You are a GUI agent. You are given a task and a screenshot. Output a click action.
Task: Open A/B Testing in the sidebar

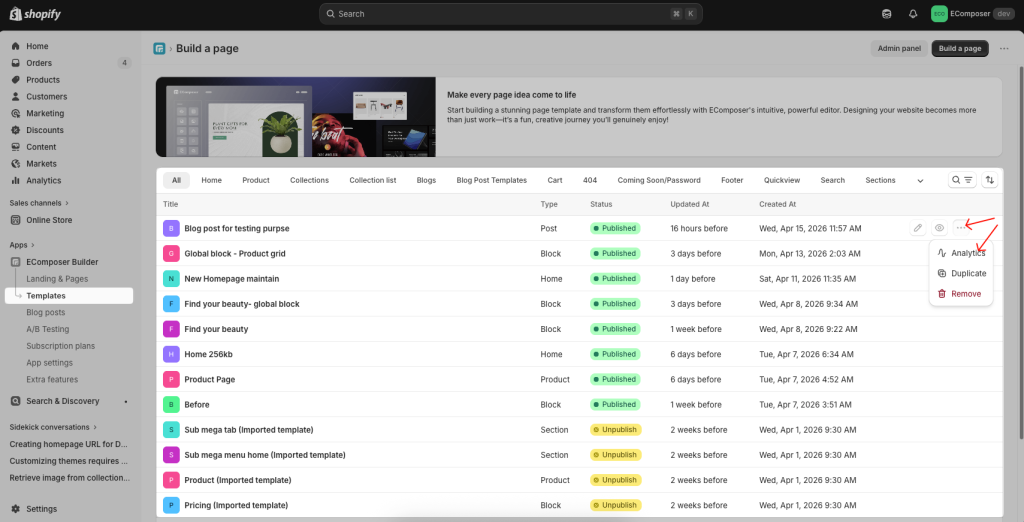[x=48, y=329]
